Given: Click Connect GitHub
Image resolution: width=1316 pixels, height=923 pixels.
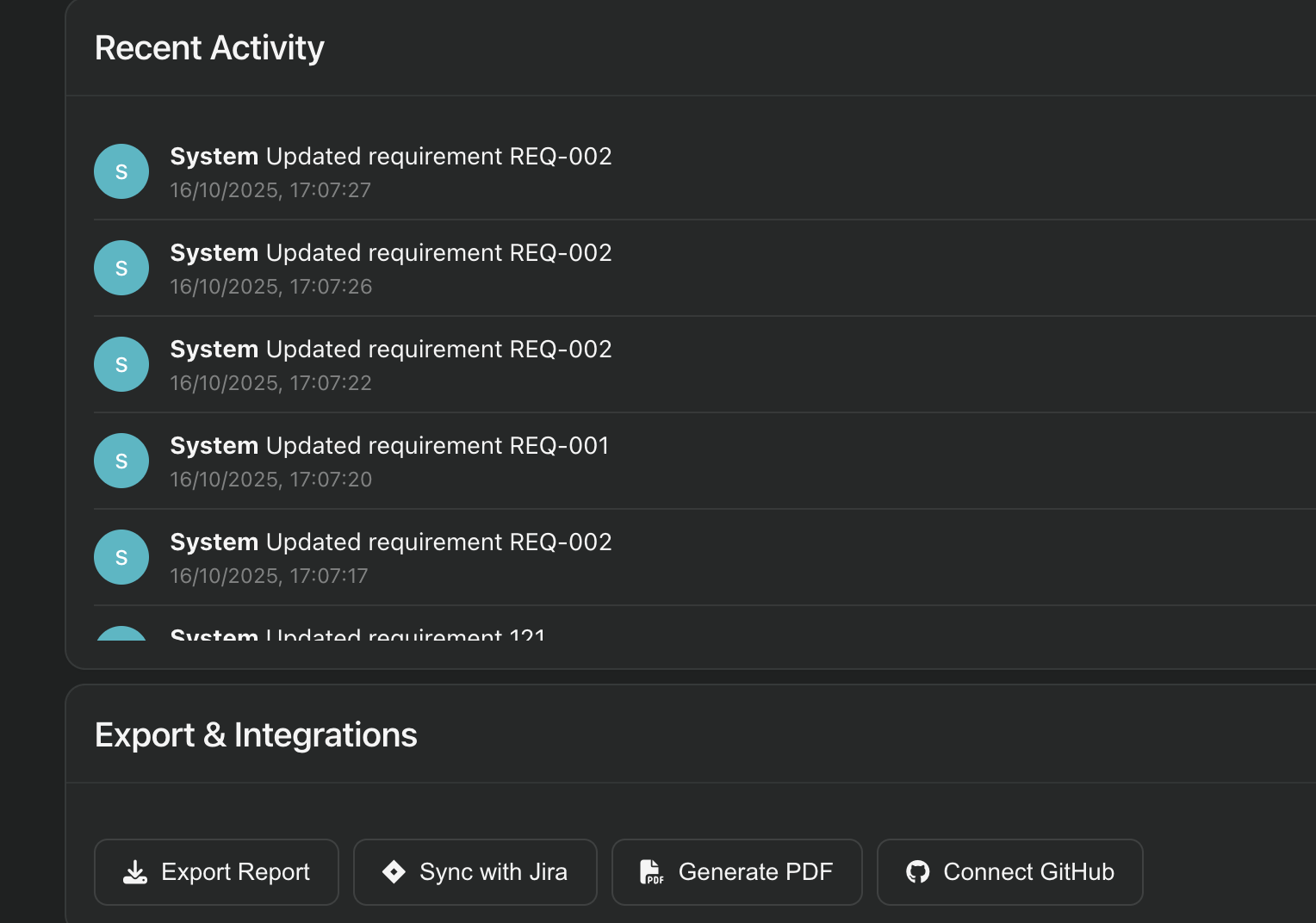Looking at the screenshot, I should coord(1009,872).
